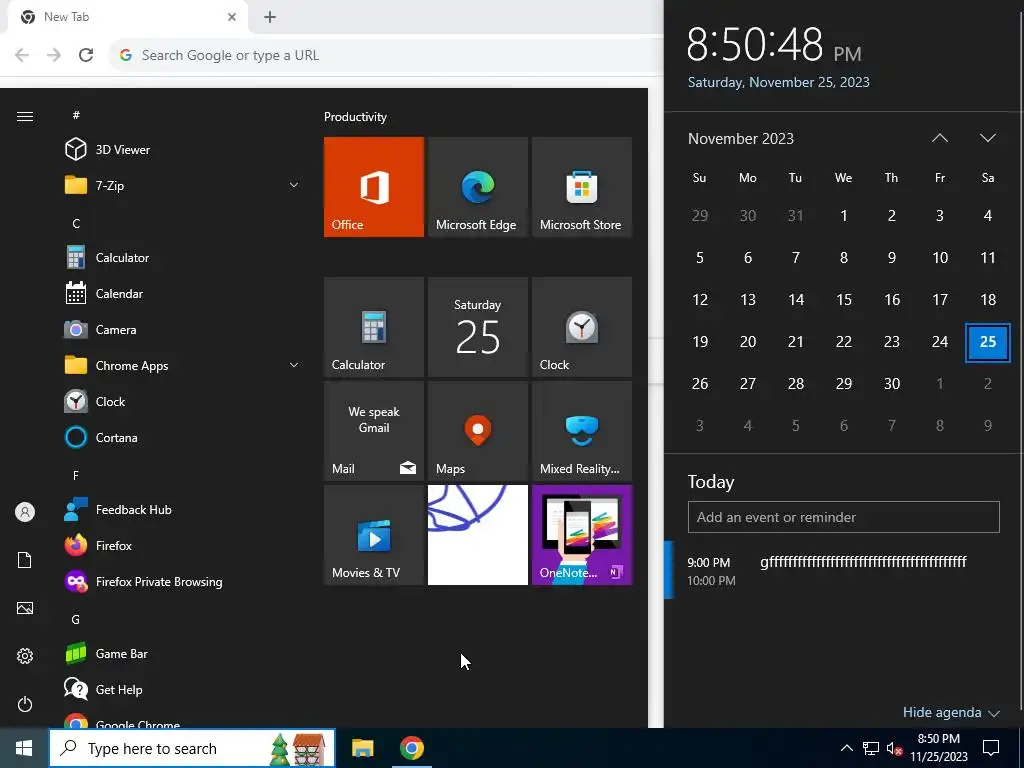Click Chrome's forward arrow
Viewport: 1024px width, 768px height.
coord(54,55)
